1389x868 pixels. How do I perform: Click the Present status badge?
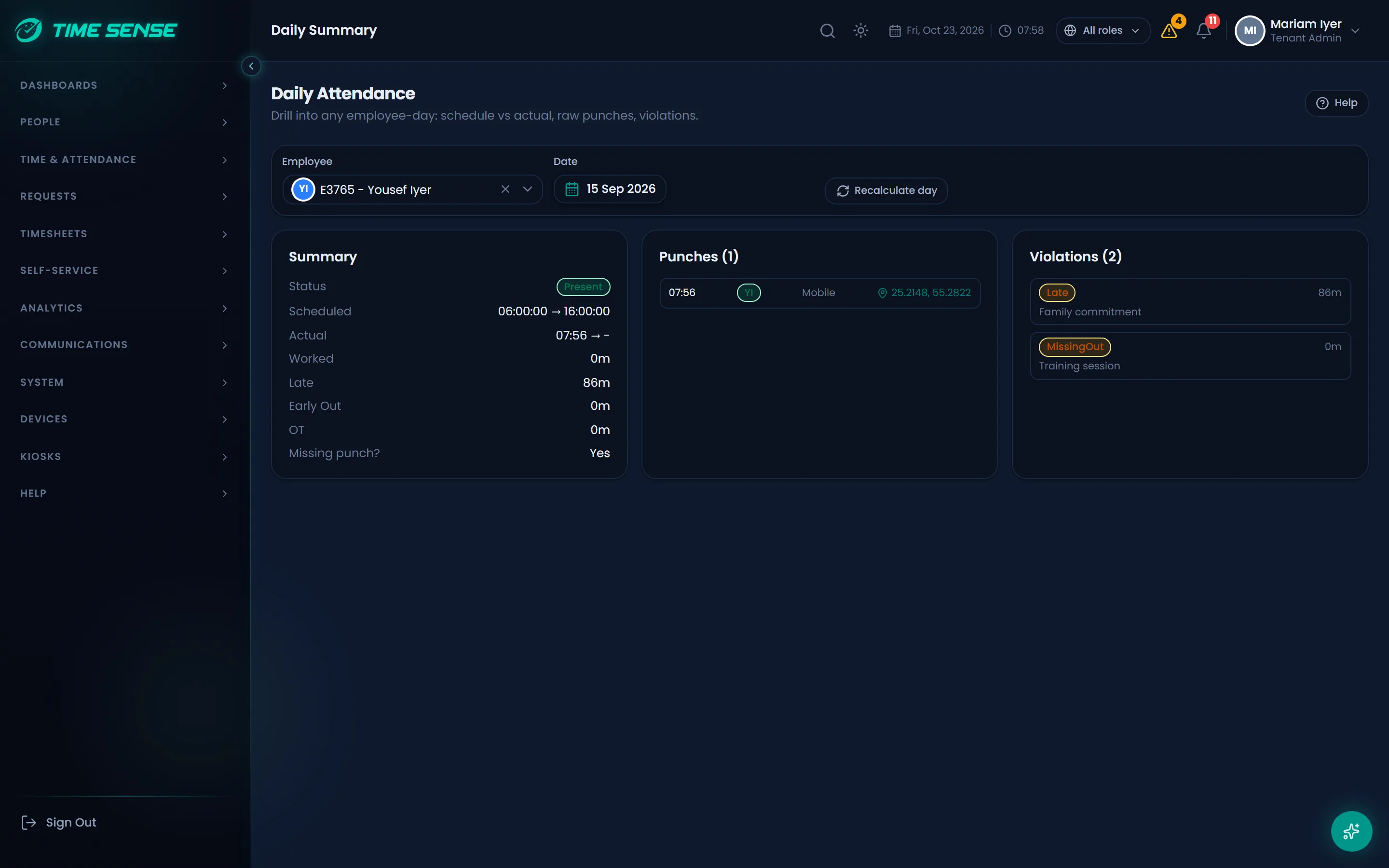(583, 286)
